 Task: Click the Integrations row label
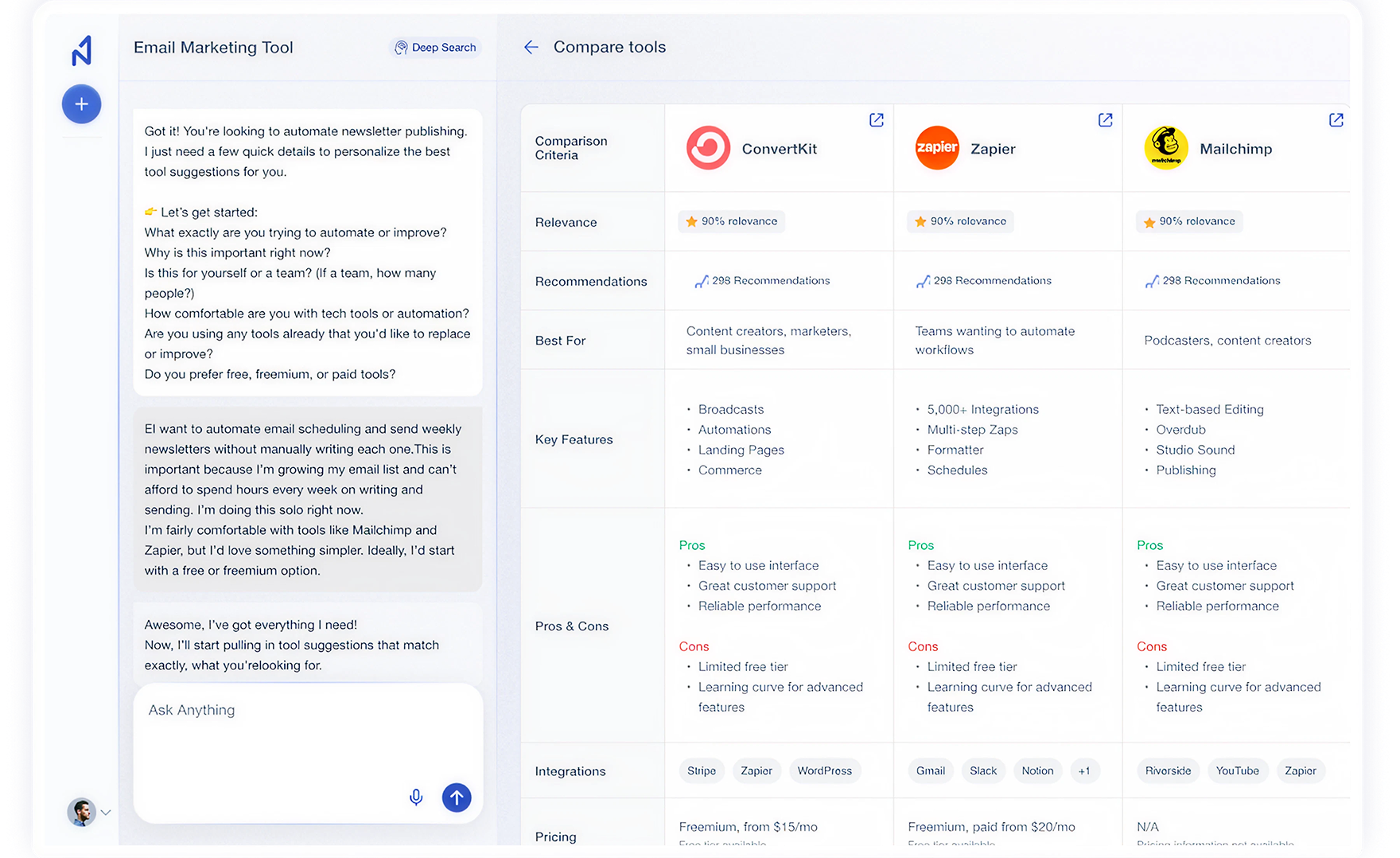(570, 771)
